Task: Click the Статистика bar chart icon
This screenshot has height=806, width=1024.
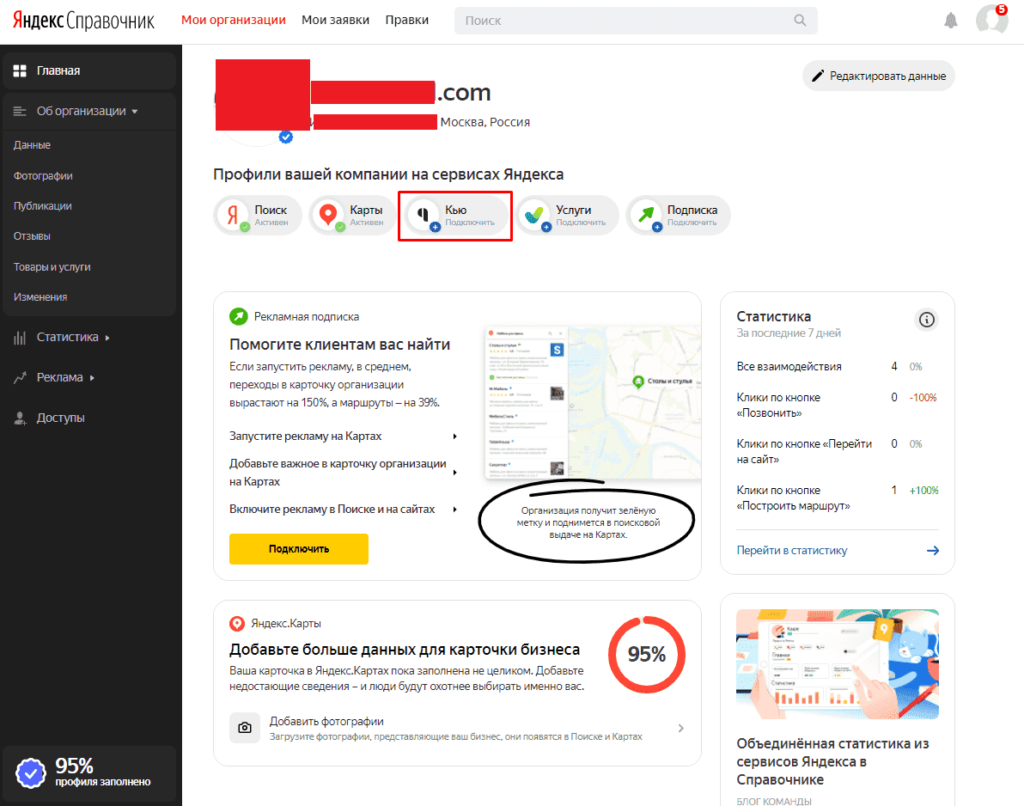Action: point(20,337)
